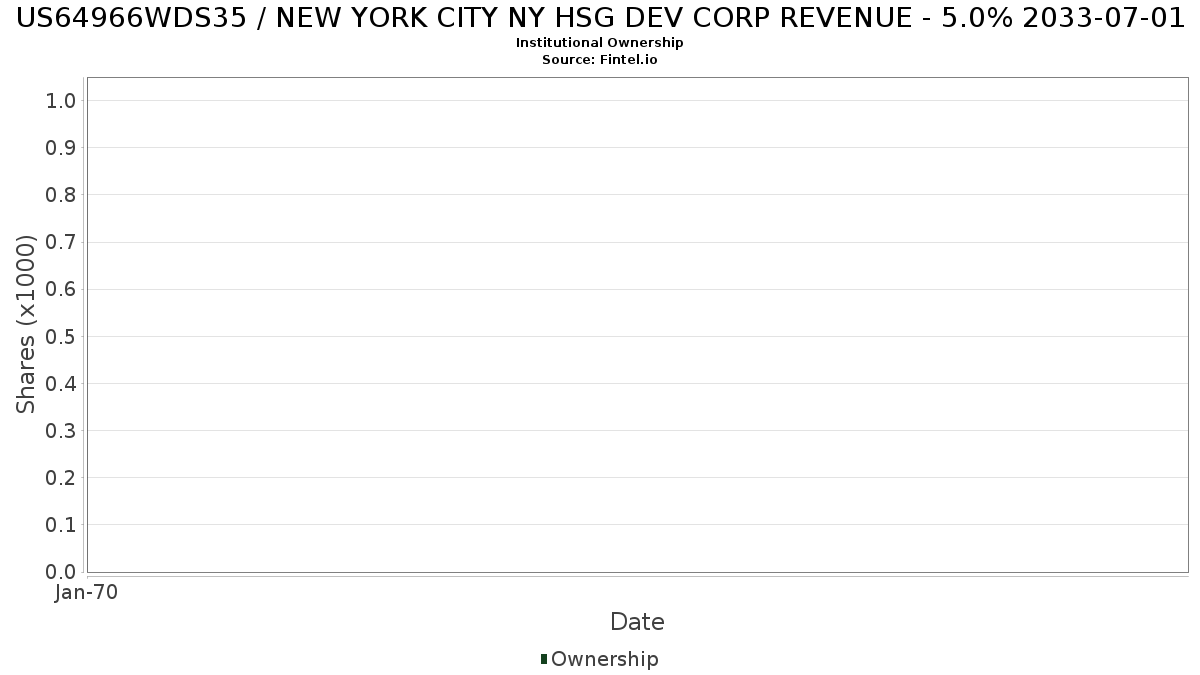
Task: Click the Source: Fintel.io text
Action: pos(600,60)
